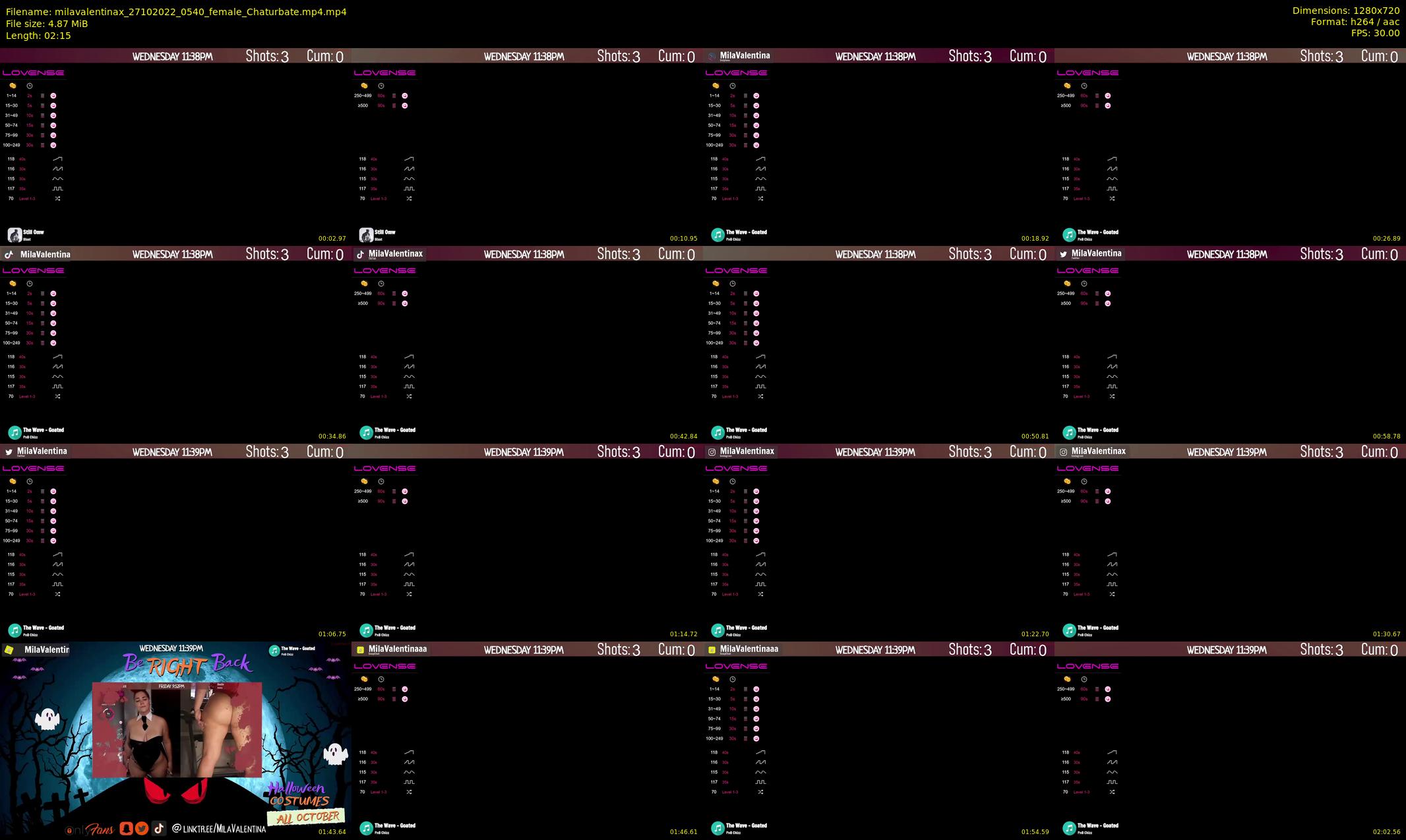
Task: Open the last thumbnail, timestamped 02:02.56
Action: pyautogui.click(x=1230, y=740)
